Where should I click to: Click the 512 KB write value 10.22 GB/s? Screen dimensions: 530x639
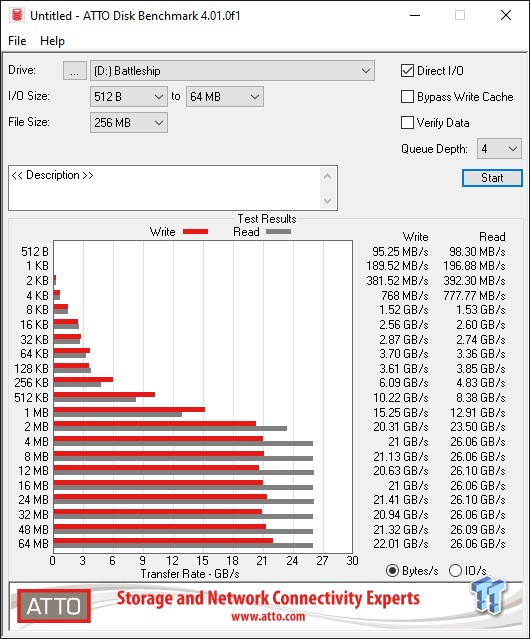point(401,397)
